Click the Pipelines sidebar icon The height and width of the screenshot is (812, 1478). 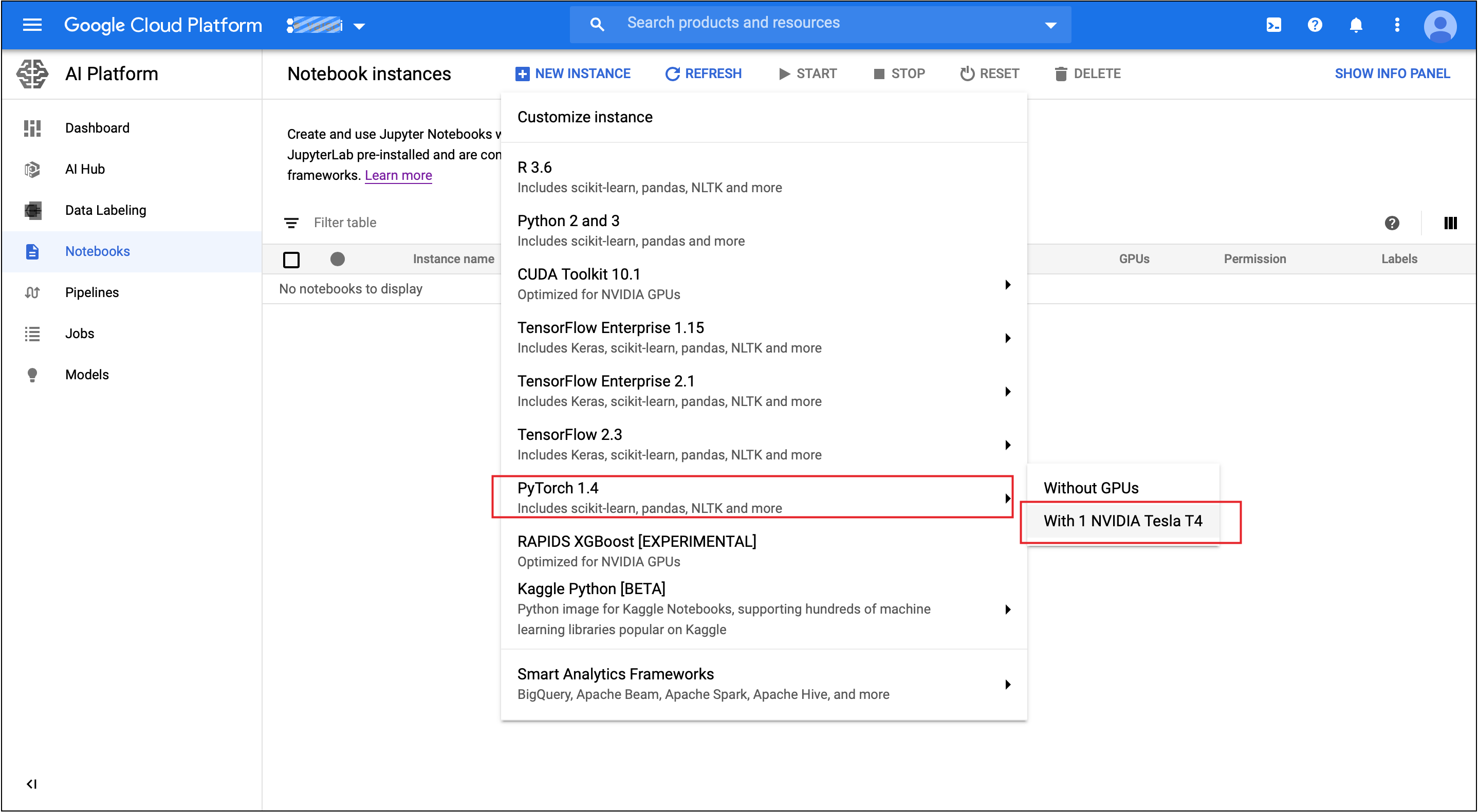click(32, 292)
